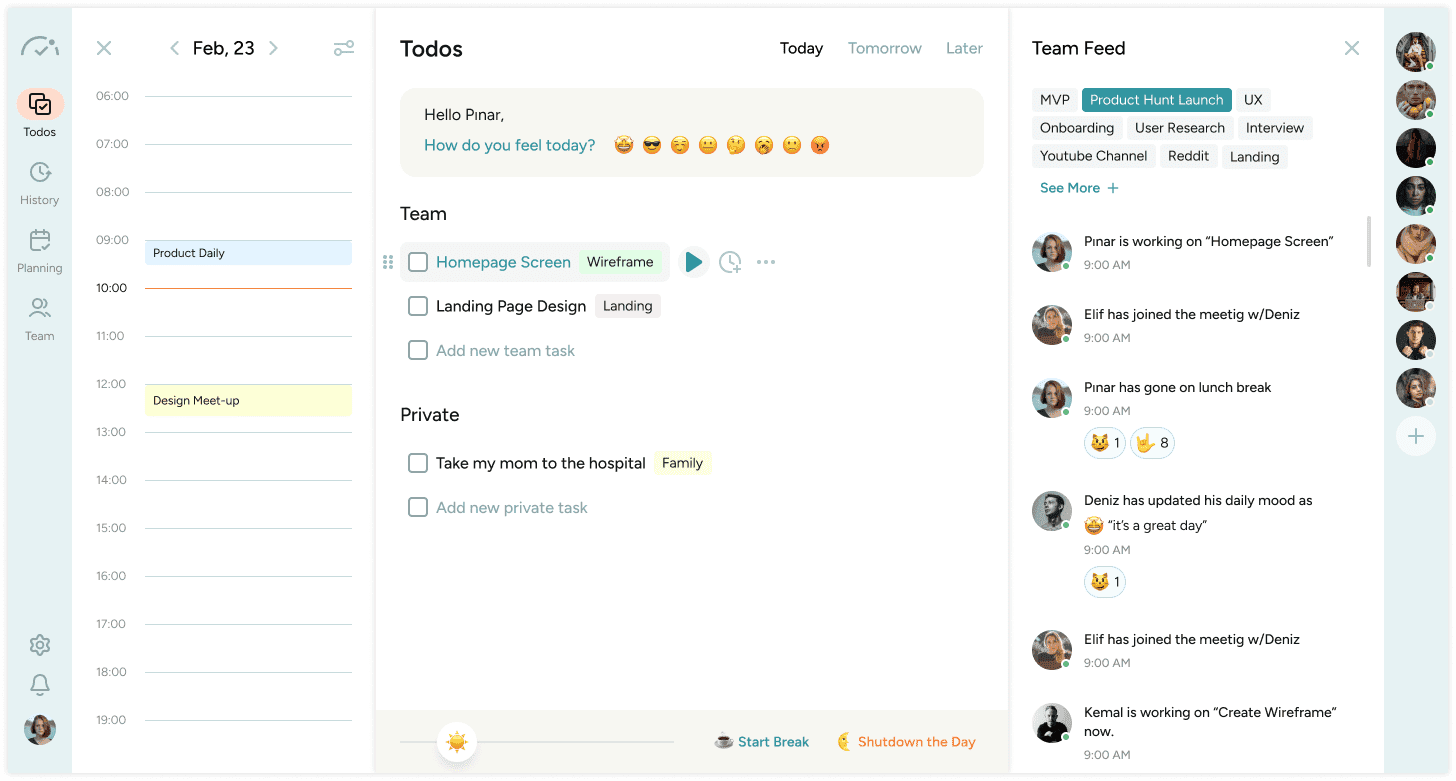
Task: Open the Todos sidebar section
Action: point(40,113)
